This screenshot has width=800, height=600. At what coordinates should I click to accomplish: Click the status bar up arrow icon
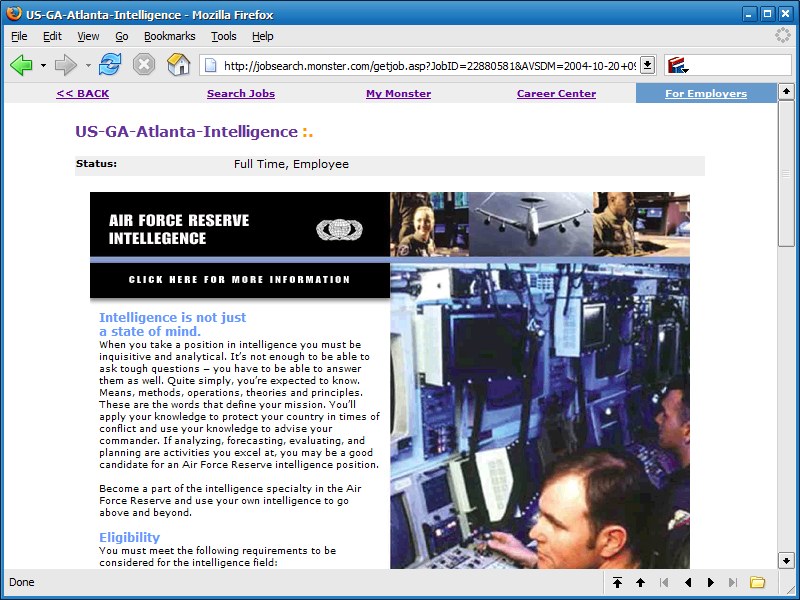tap(640, 582)
